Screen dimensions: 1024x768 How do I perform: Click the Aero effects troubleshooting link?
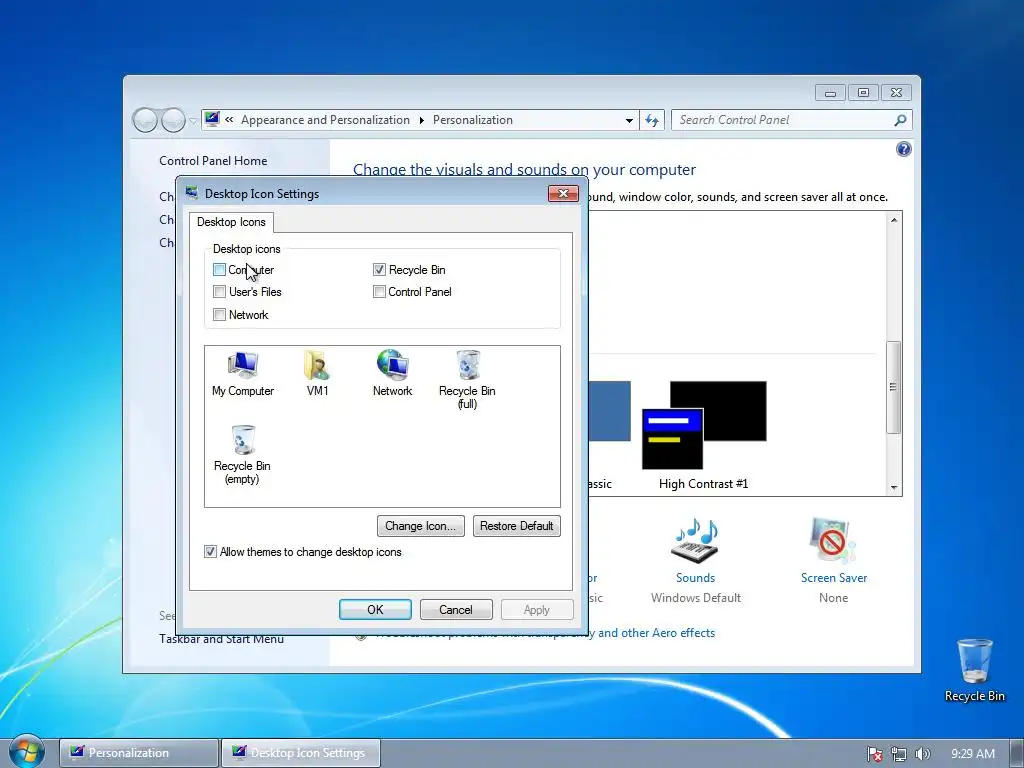[545, 633]
